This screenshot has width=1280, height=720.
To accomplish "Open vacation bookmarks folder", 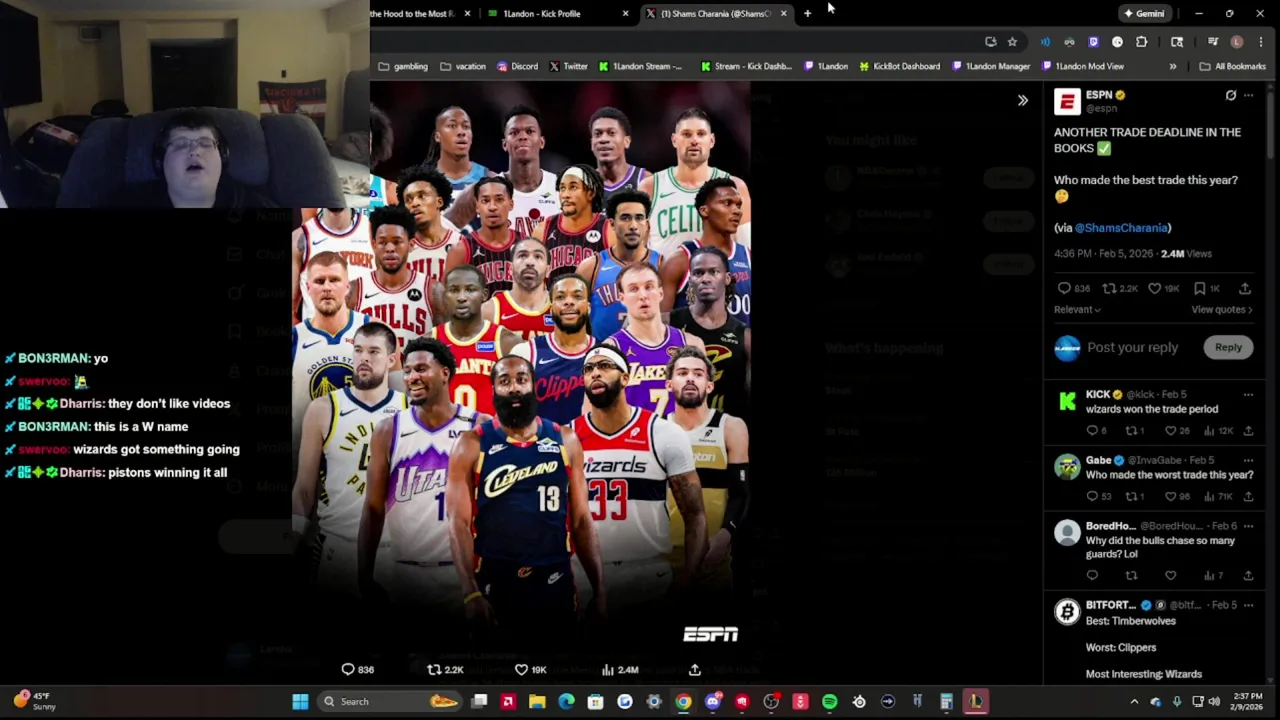I will [x=463, y=66].
